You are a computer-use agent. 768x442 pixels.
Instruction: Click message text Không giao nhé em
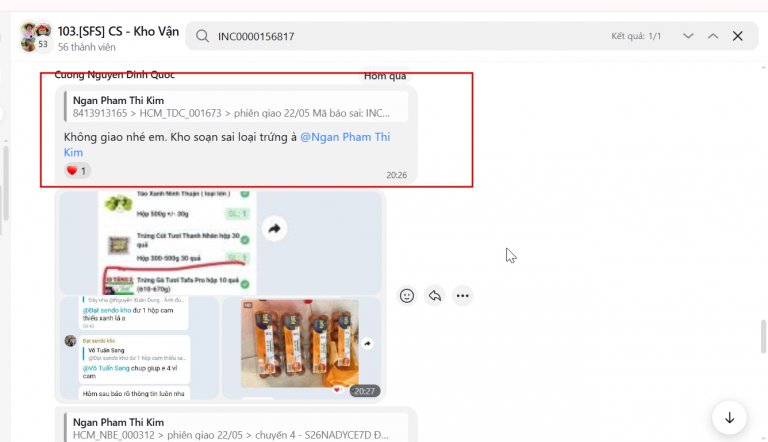point(115,137)
